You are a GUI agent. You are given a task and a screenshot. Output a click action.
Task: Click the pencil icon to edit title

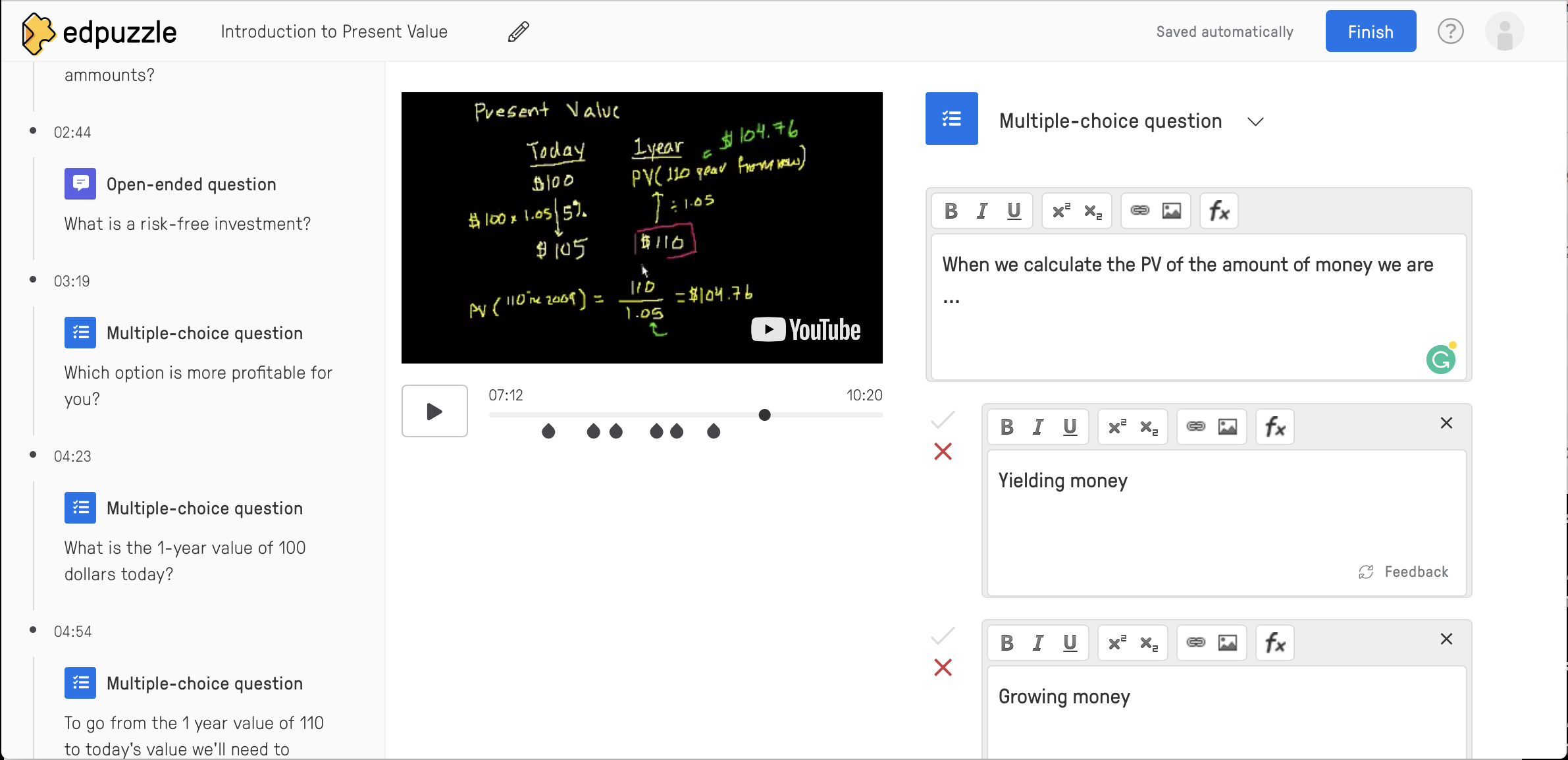click(x=519, y=32)
